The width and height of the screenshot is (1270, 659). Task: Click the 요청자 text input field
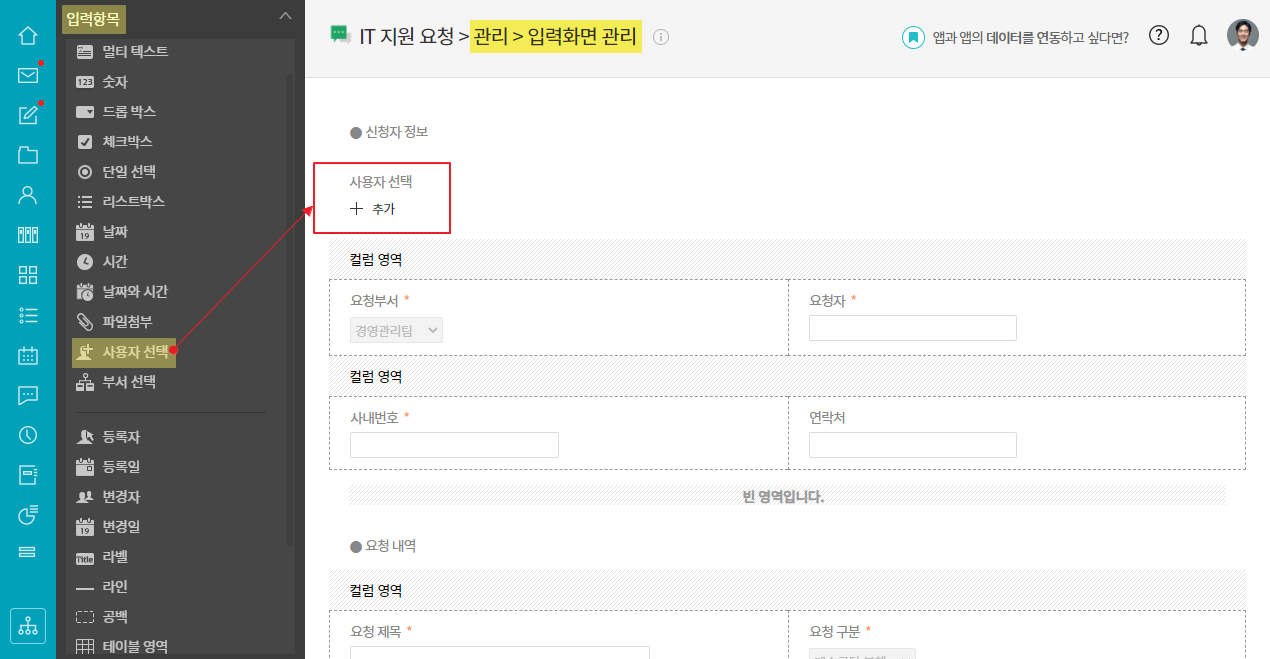pyautogui.click(x=912, y=328)
